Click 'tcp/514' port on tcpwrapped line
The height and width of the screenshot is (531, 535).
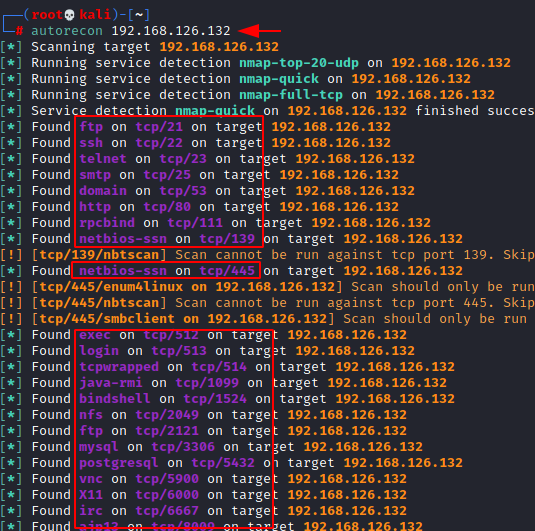coord(219,367)
